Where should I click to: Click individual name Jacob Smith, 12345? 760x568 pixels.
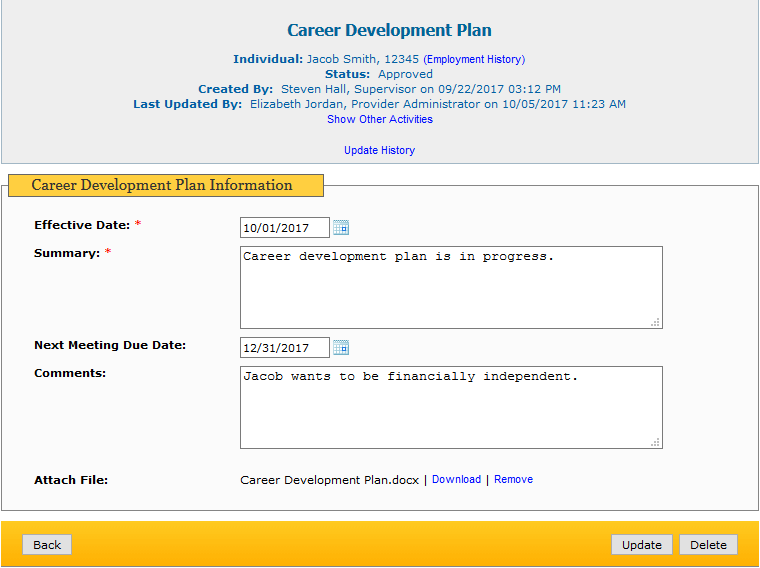[363, 59]
